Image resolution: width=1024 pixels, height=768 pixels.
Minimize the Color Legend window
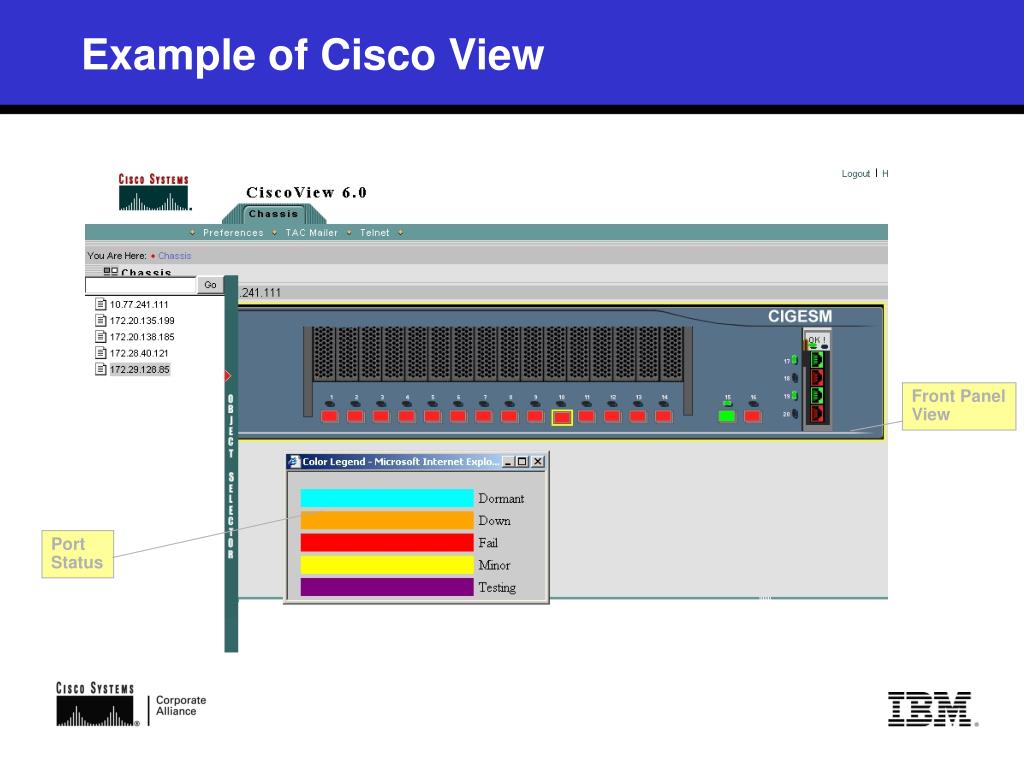click(508, 462)
